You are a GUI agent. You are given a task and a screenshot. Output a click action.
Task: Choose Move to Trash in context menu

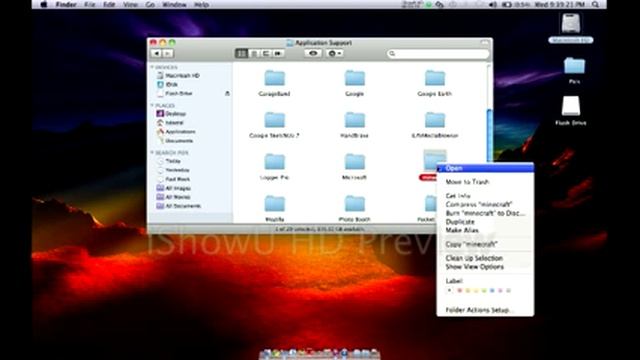point(485,182)
